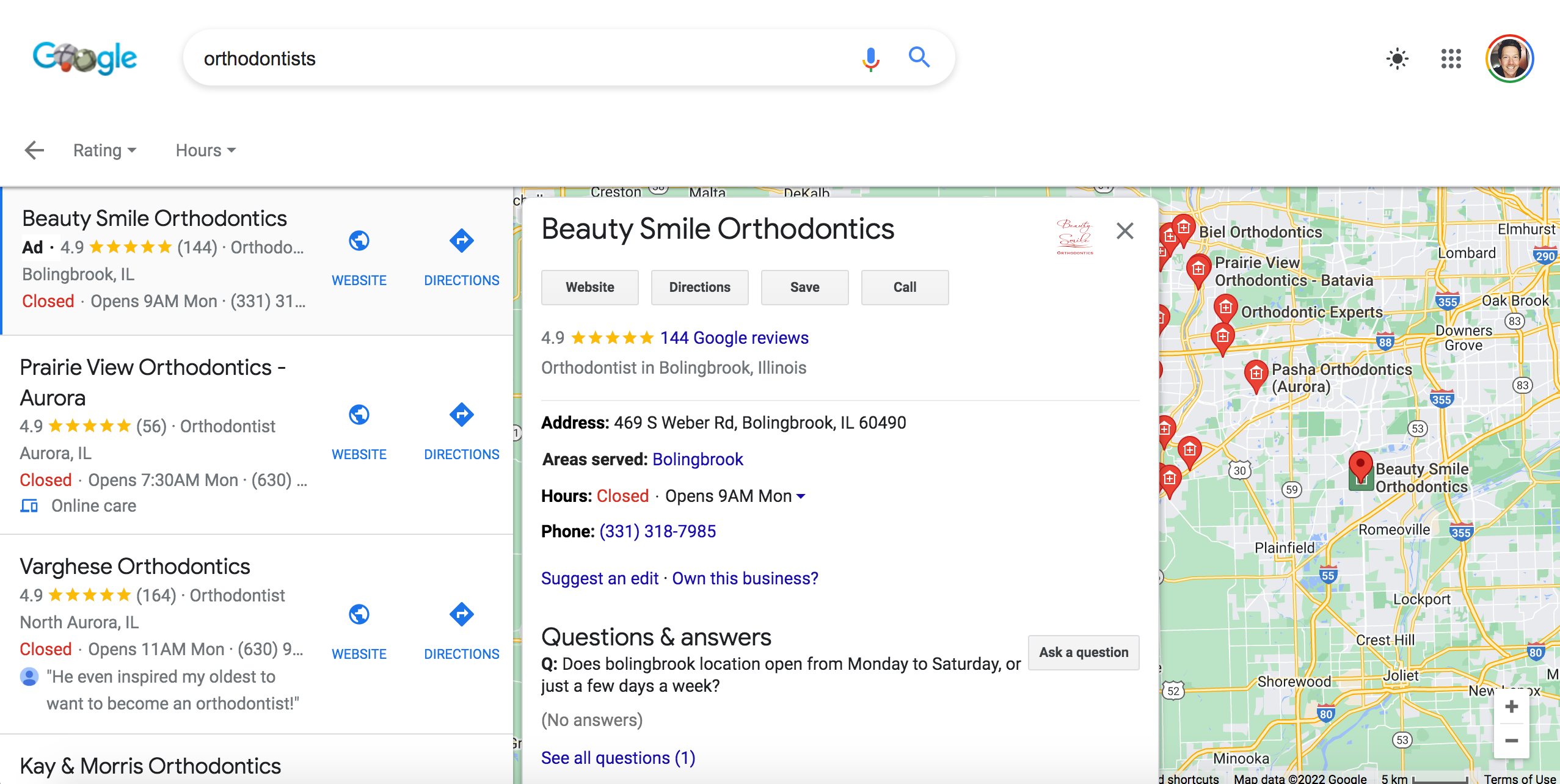Click the Prairie View Orthodontics - Batavia map pin
Viewport: 1560px width, 784px height.
coord(1198,272)
